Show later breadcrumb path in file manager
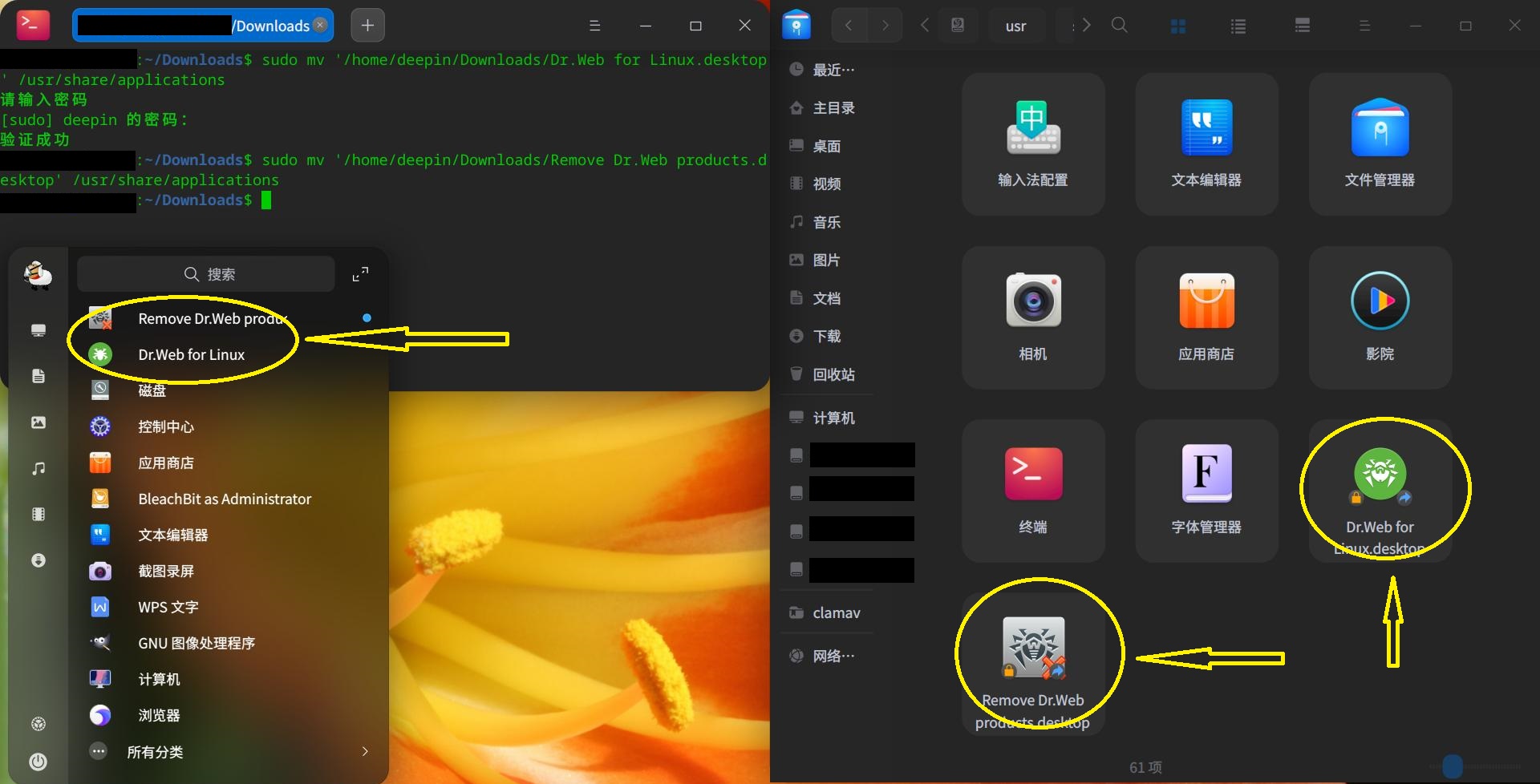The image size is (1540, 784). click(1086, 26)
